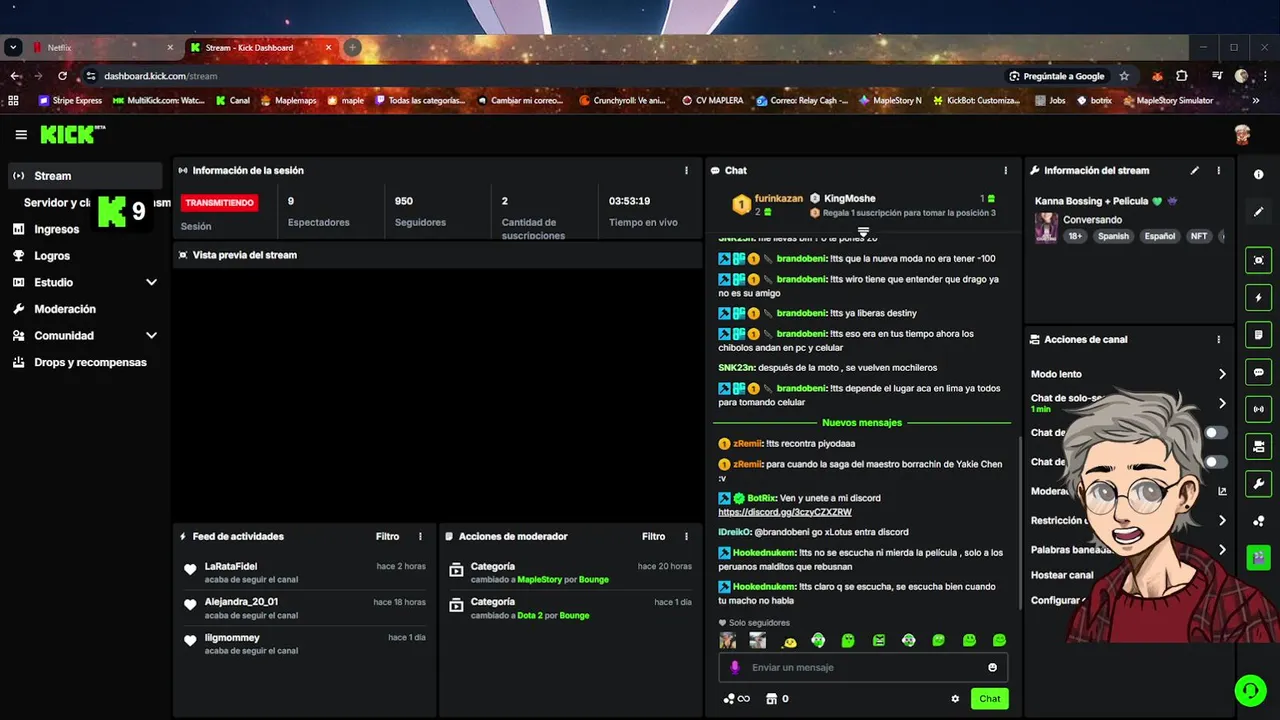Click Hostear canal
This screenshot has width=1280, height=720.
[x=1062, y=575]
